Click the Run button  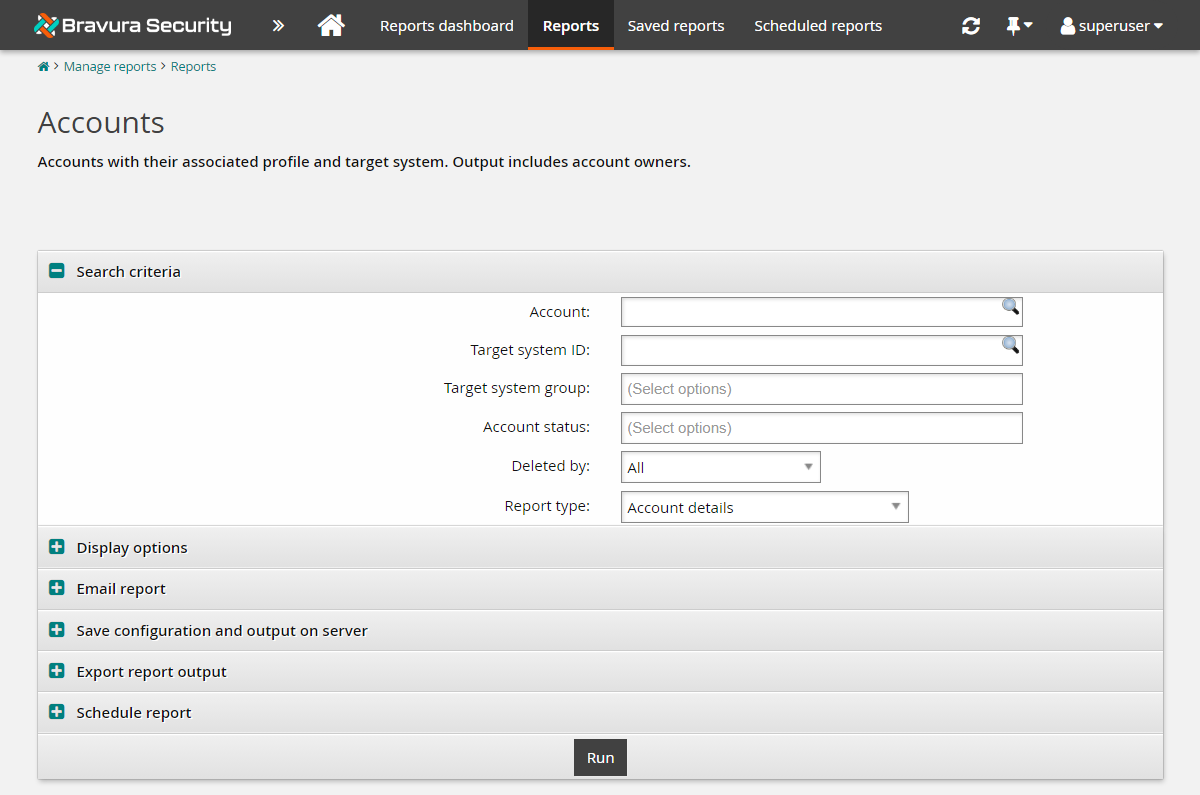600,757
